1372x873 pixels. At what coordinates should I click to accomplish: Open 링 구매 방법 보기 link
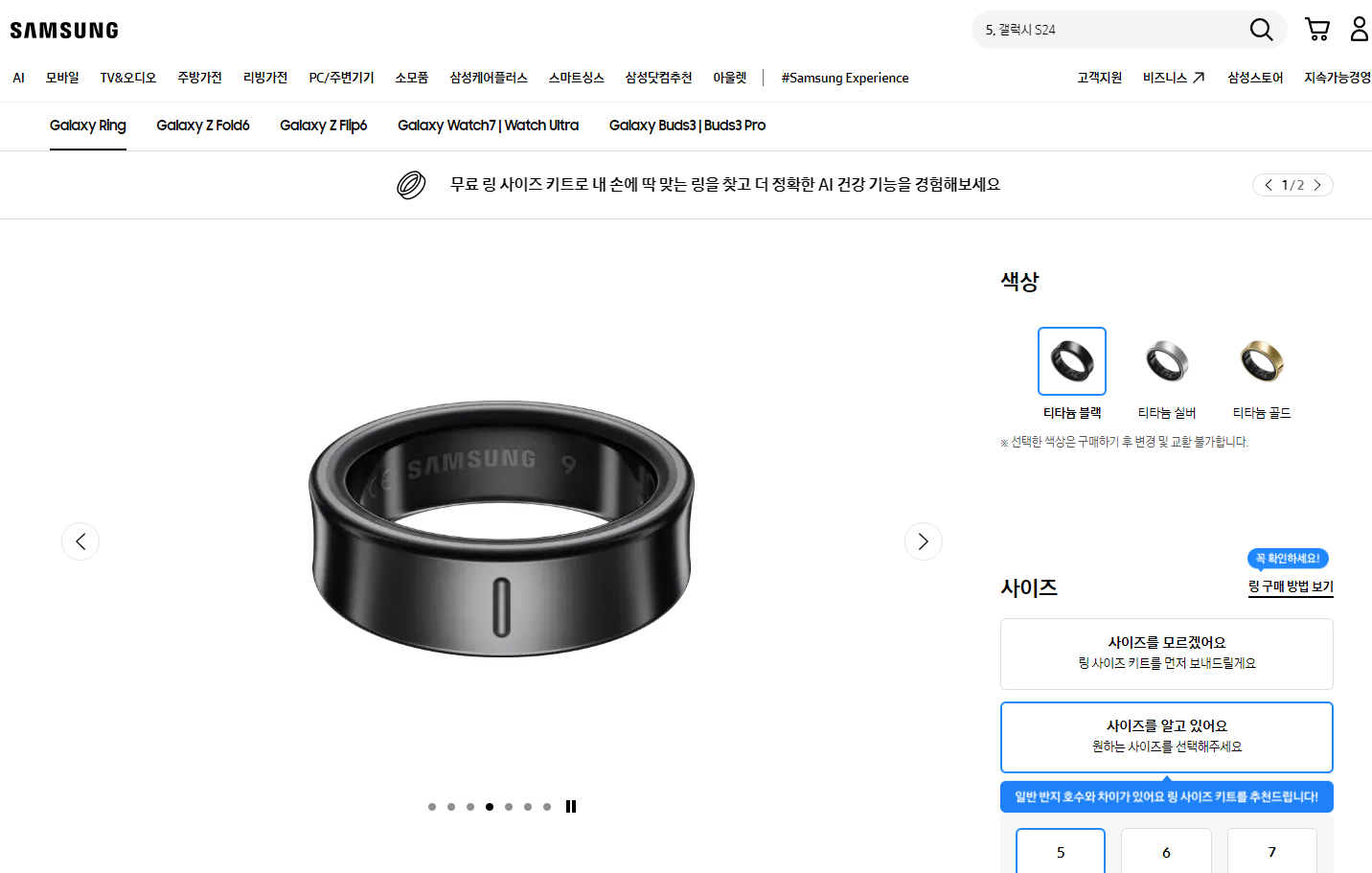(x=1291, y=586)
